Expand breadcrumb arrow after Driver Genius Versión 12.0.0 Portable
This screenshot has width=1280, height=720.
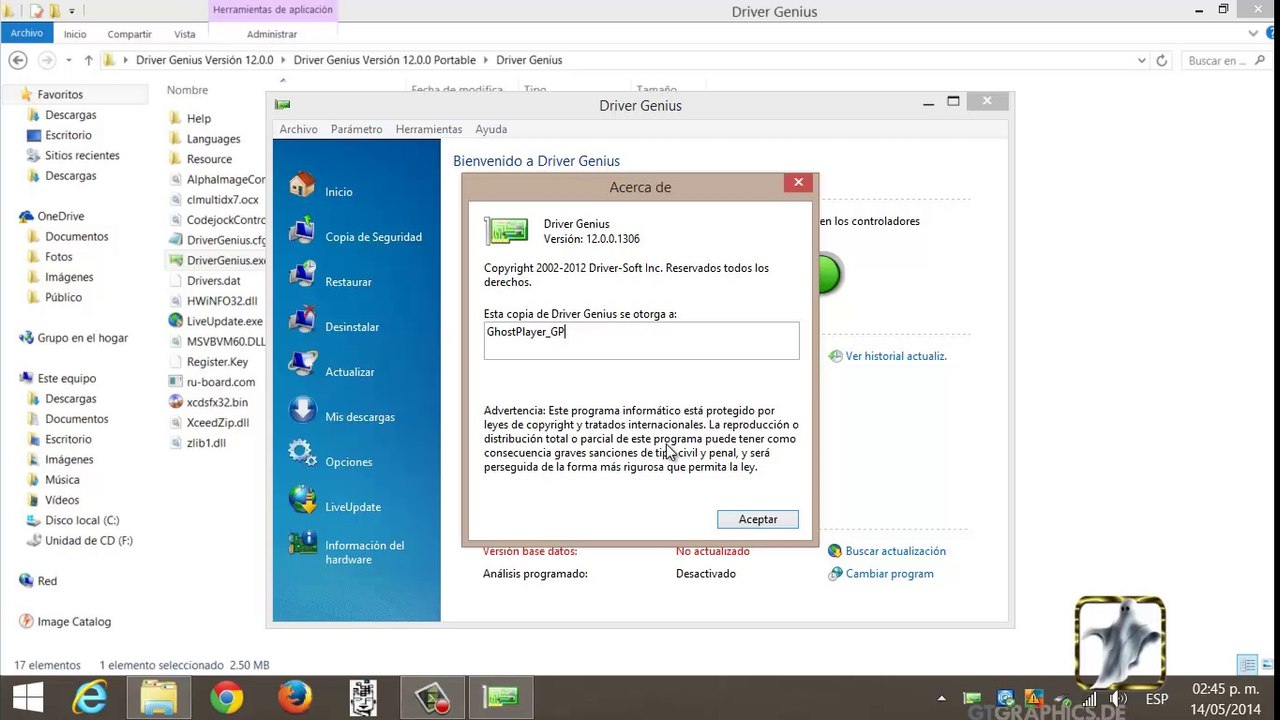point(486,60)
